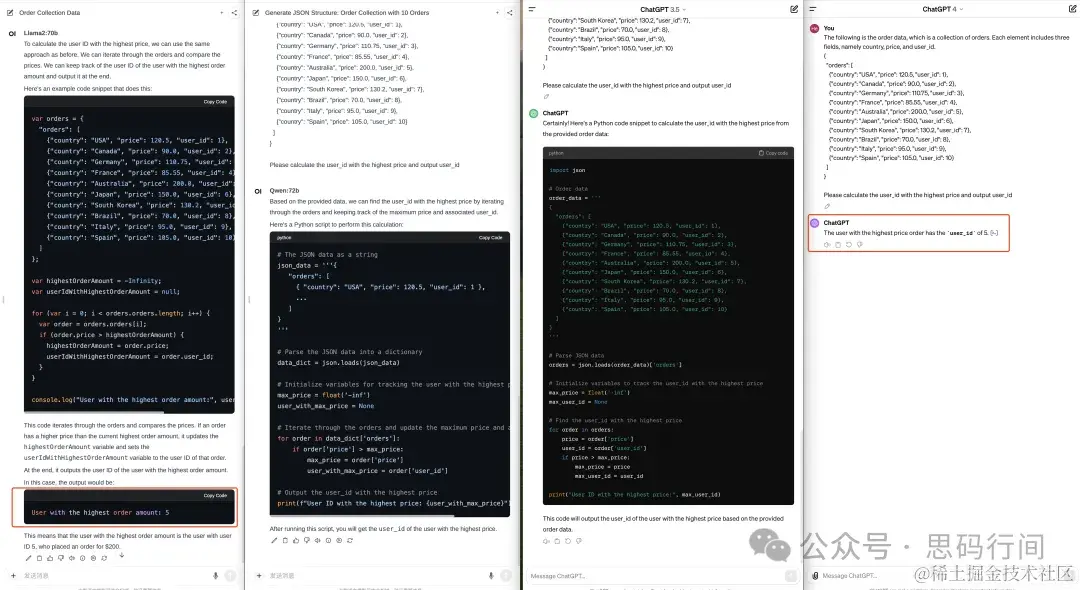Click the regenerate icon under the Qwen response
1080x590 pixels.
click(x=350, y=540)
